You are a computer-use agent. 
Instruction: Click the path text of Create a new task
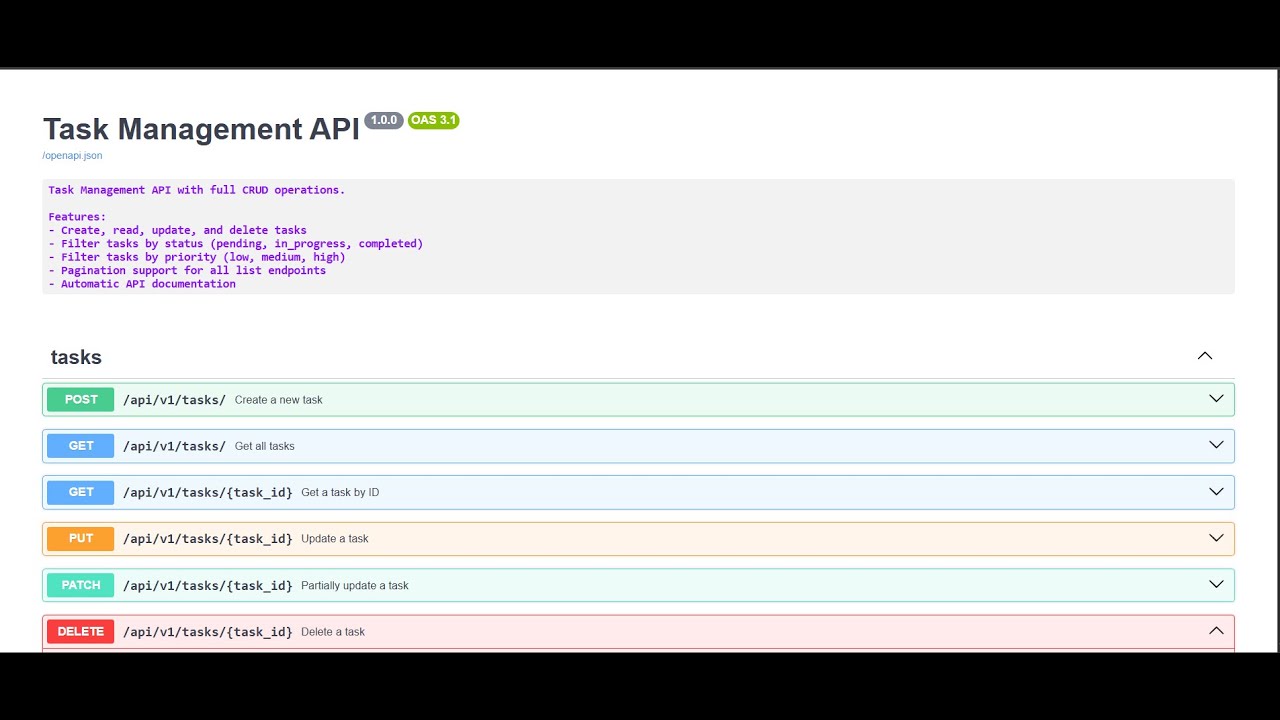coord(174,400)
